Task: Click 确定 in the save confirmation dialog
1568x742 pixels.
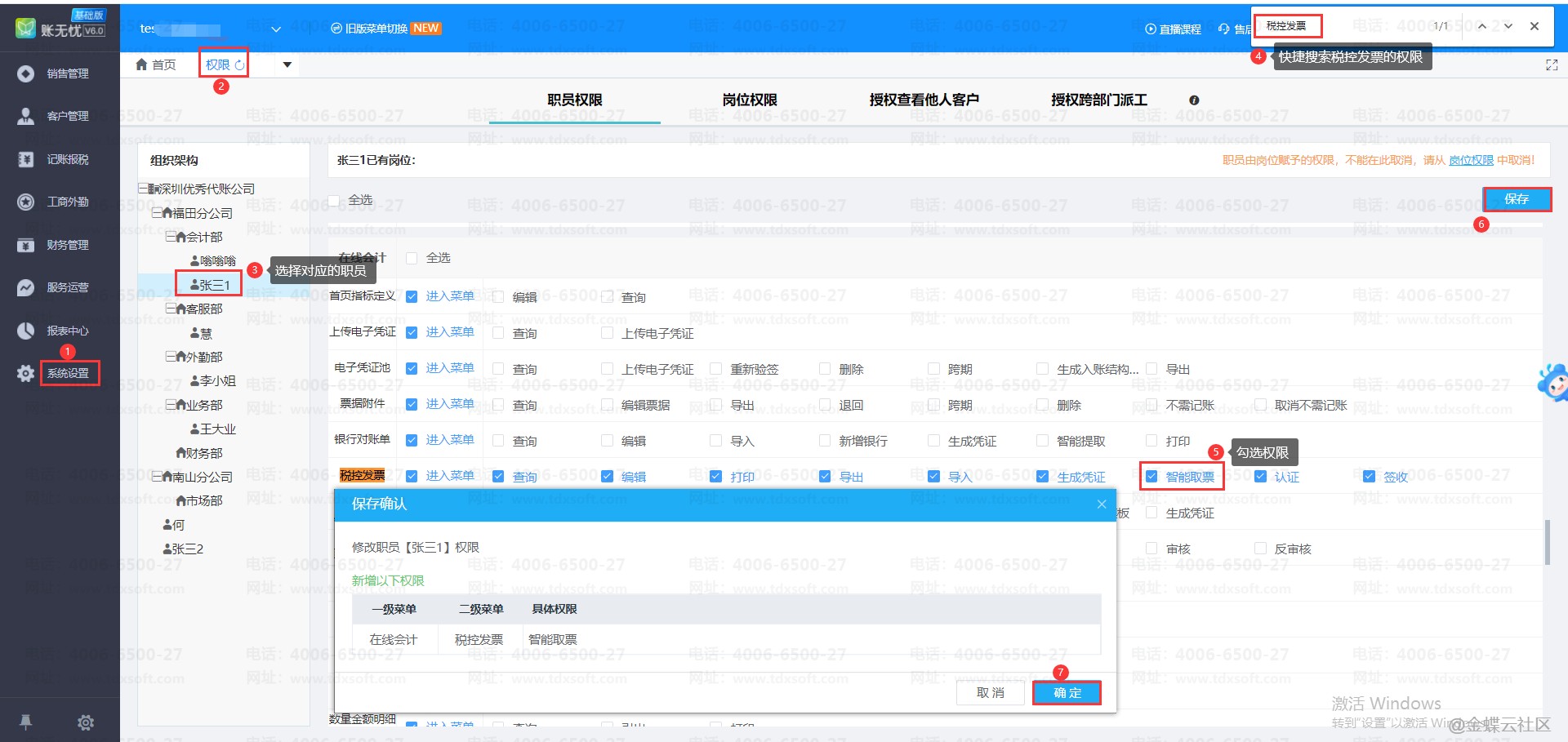Action: [1067, 693]
